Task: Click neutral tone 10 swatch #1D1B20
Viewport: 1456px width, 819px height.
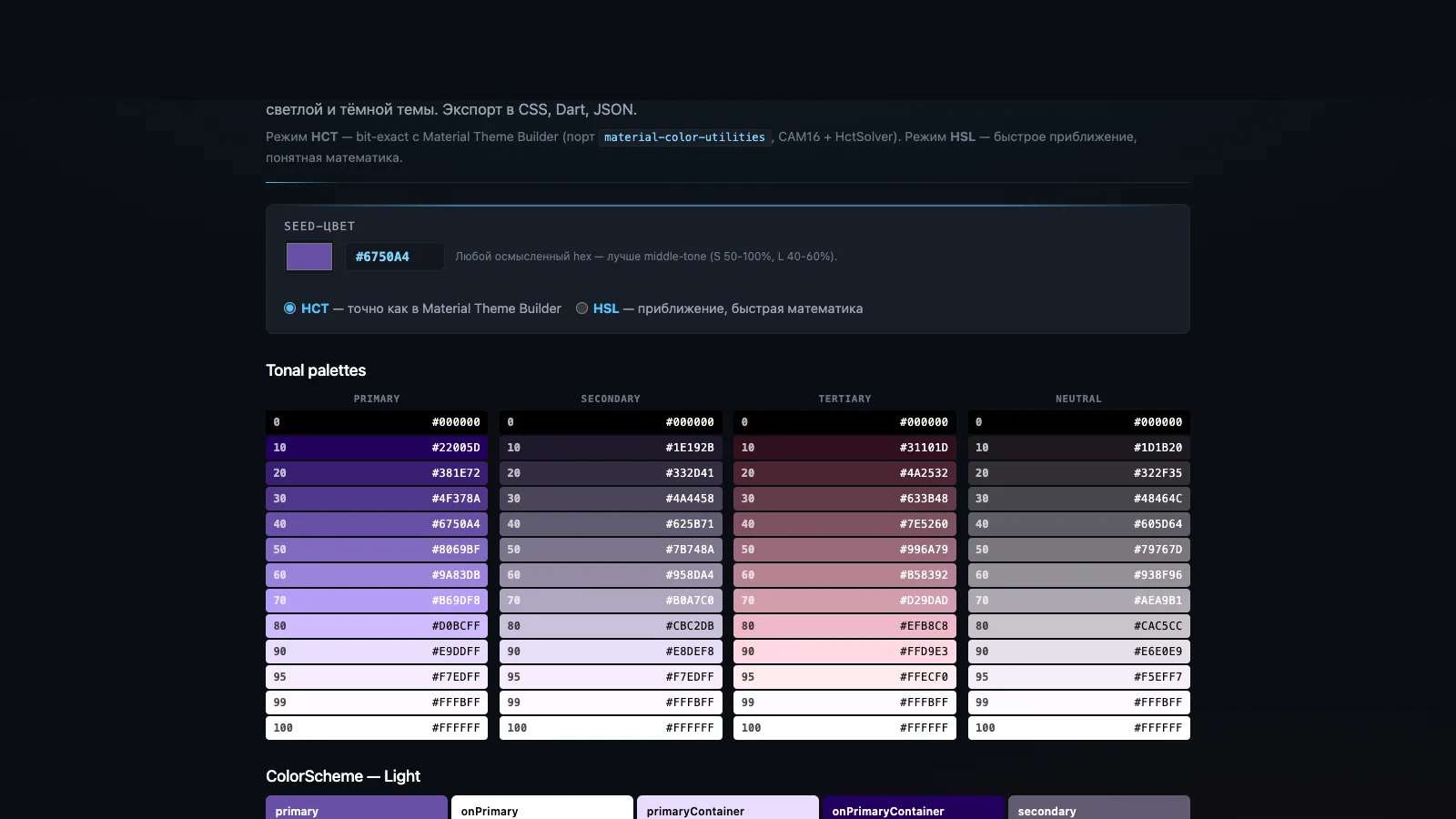Action: [1079, 448]
